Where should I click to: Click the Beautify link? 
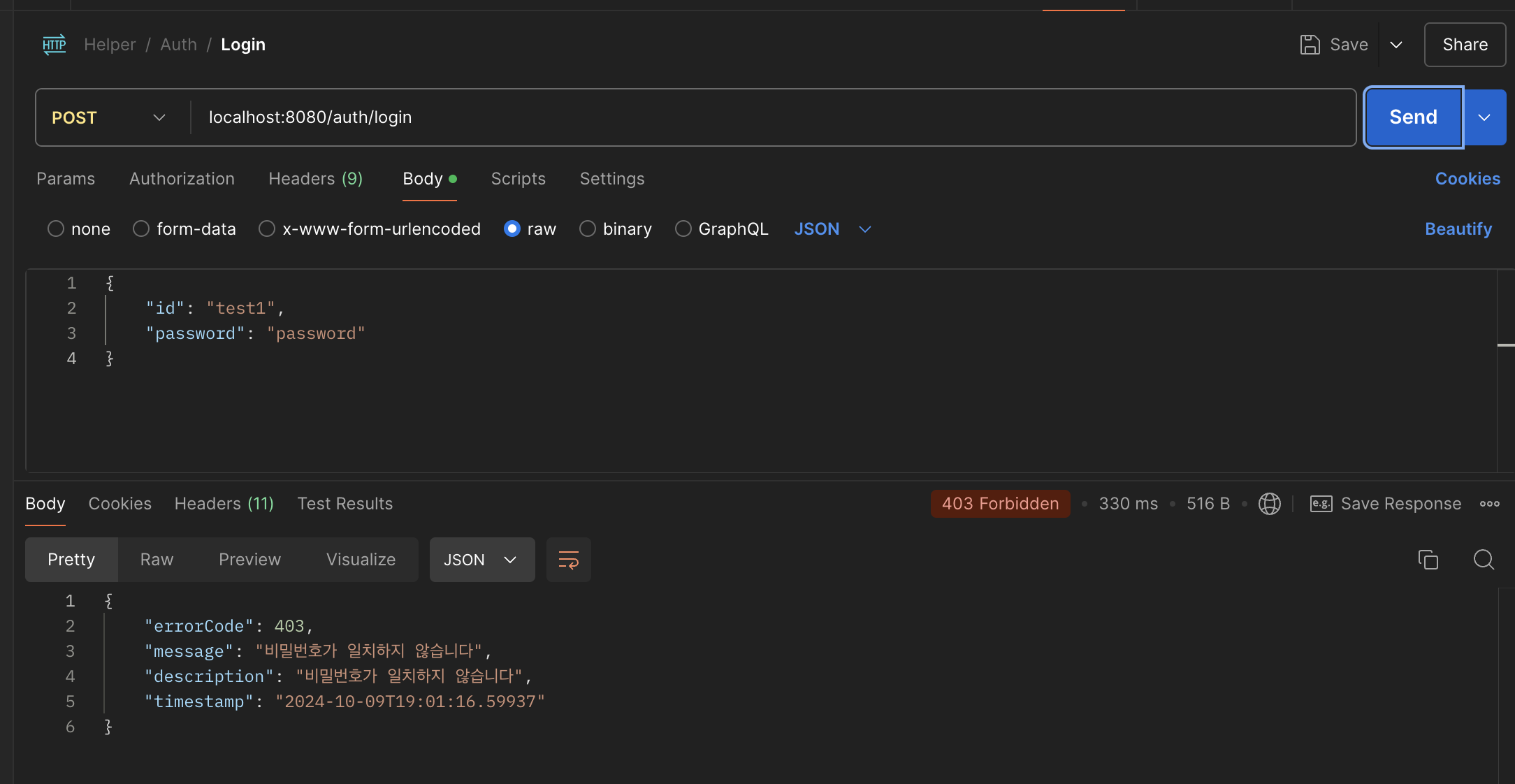coord(1458,229)
